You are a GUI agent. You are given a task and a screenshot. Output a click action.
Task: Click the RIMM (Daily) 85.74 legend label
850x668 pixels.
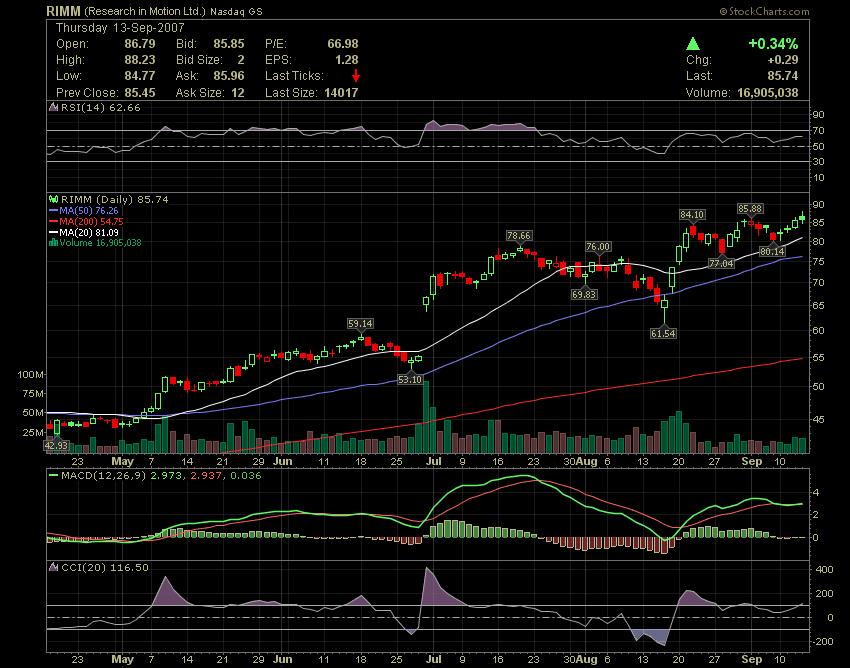(114, 200)
